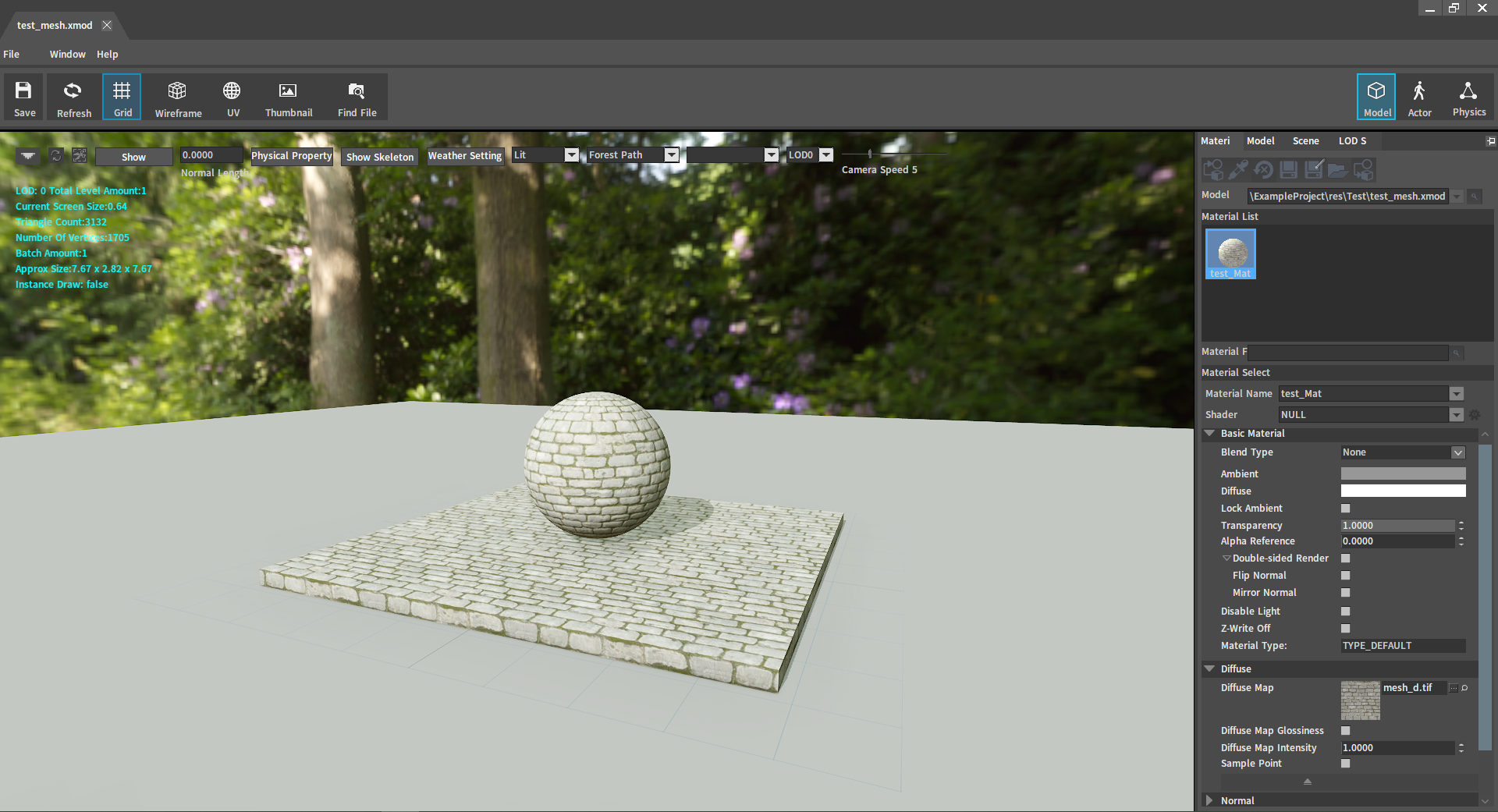Screen dimensions: 1498x812
Task: Switch to Model mode in top-right toolbar
Action: [1376, 98]
